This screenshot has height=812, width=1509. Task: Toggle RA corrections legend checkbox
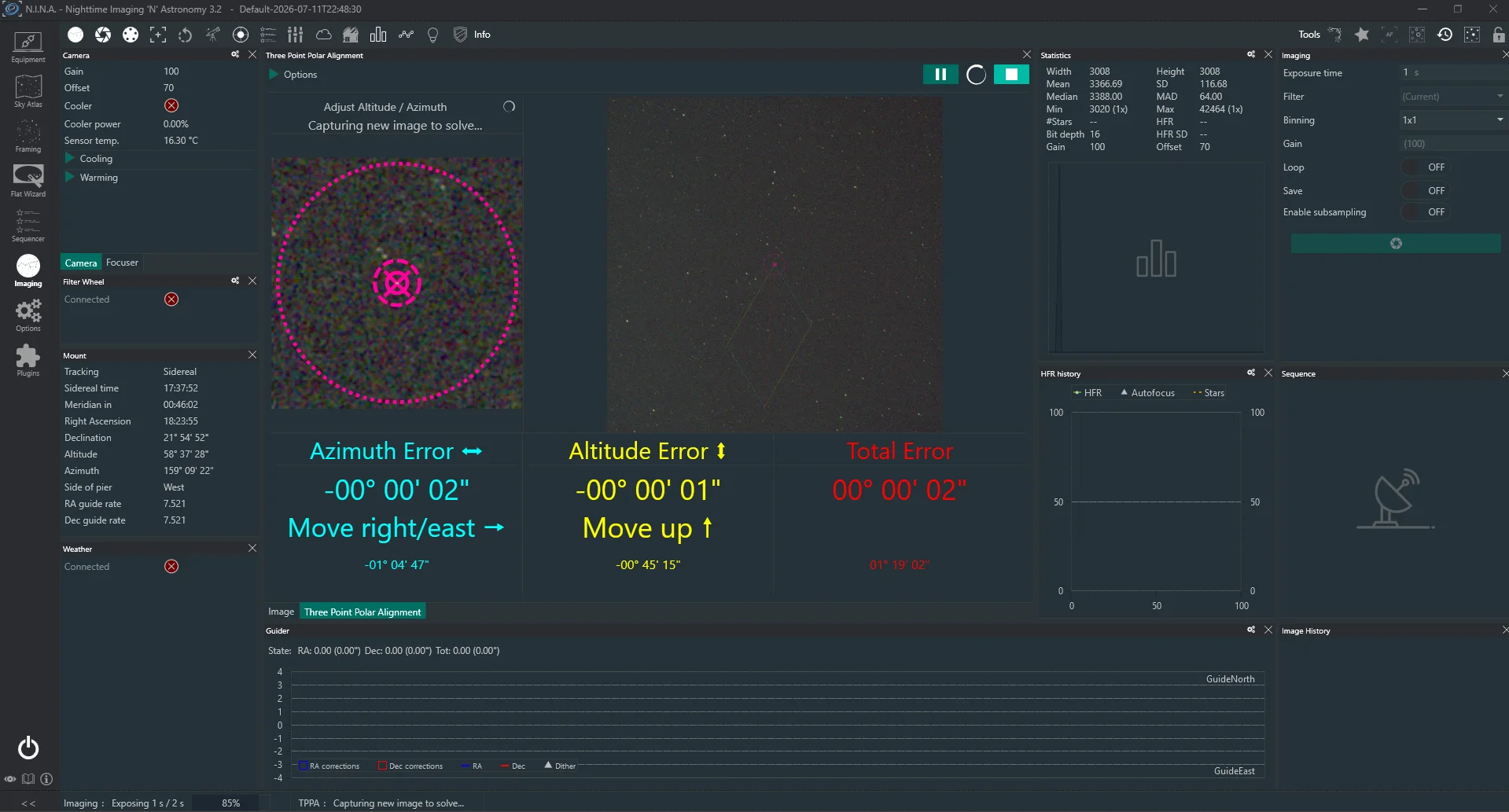tap(303, 766)
